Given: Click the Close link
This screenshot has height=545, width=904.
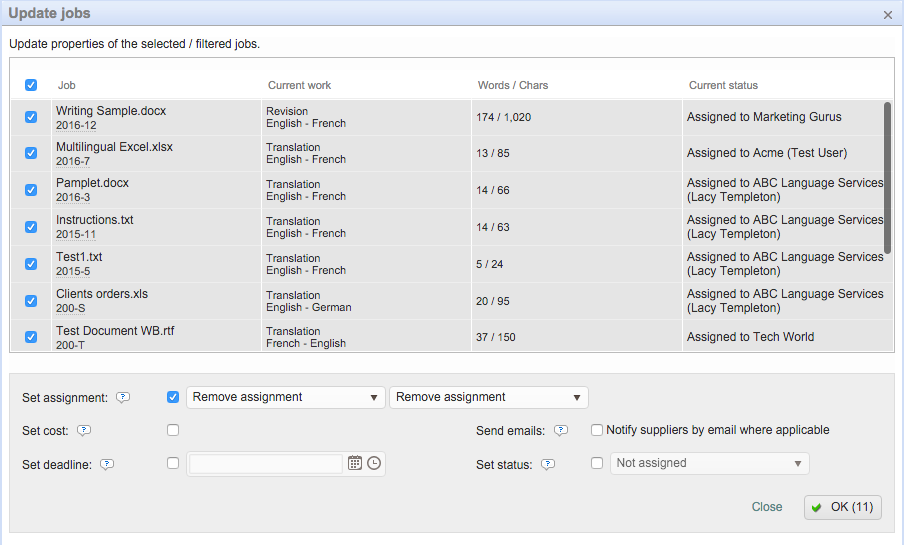Looking at the screenshot, I should (767, 507).
